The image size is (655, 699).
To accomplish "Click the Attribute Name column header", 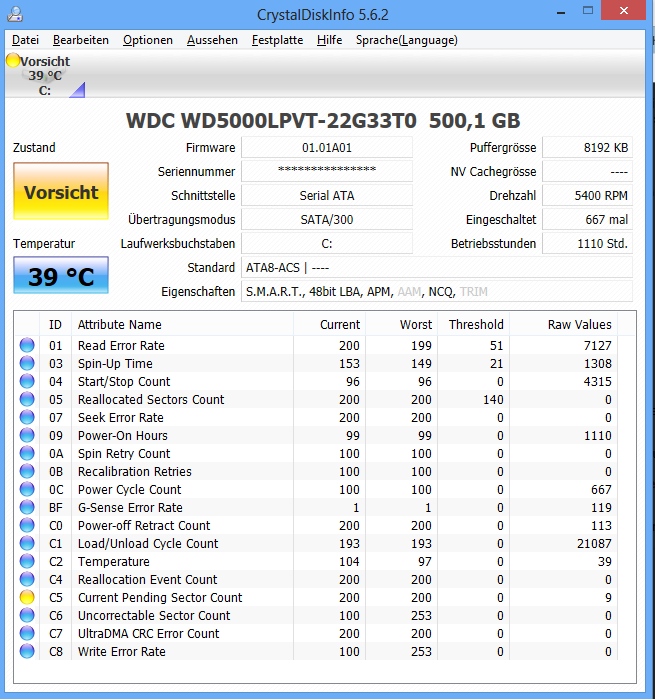I will point(182,325).
